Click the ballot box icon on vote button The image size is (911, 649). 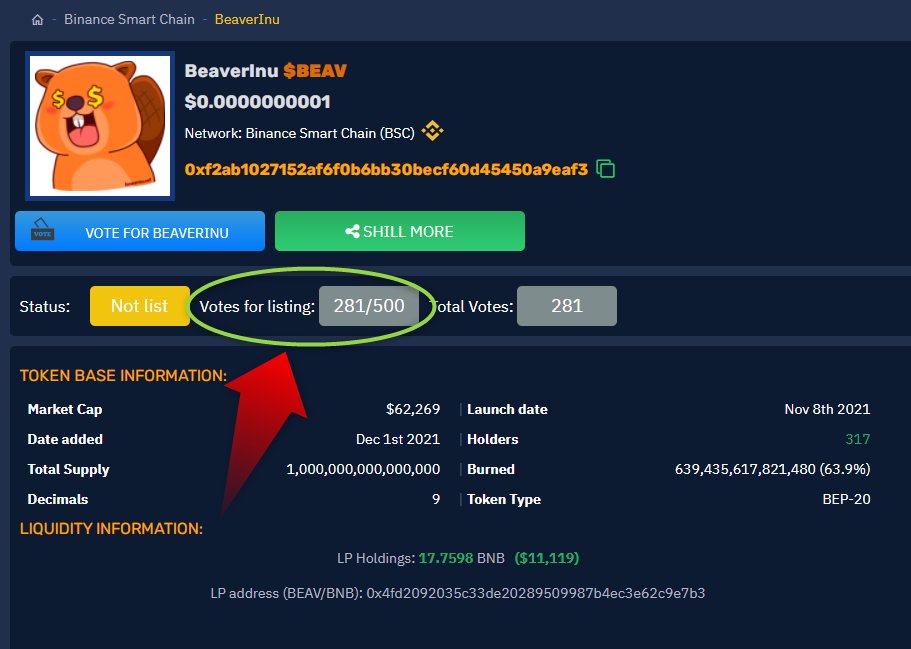(x=42, y=229)
